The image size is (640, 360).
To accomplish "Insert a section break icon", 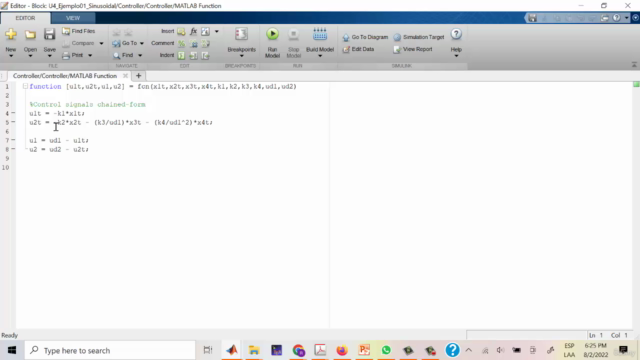I will [x=181, y=31].
